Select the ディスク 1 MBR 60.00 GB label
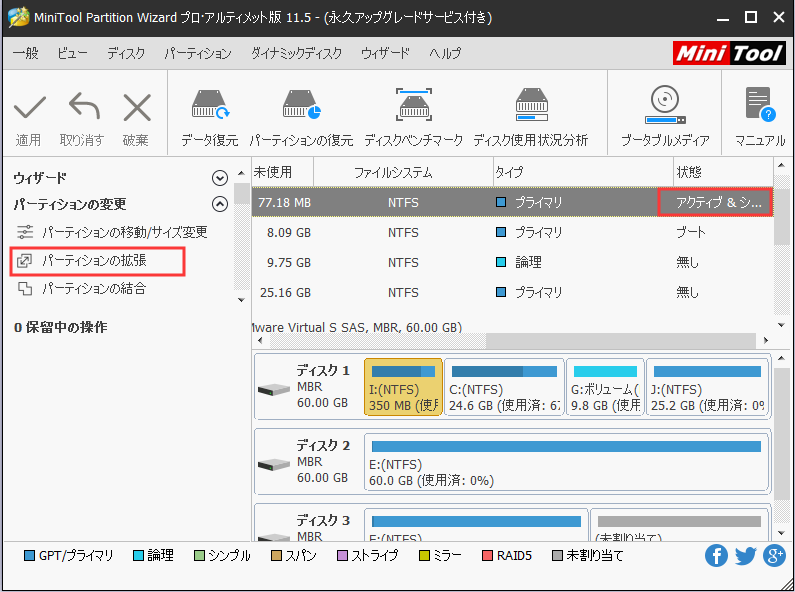The image size is (795, 592). 323,386
